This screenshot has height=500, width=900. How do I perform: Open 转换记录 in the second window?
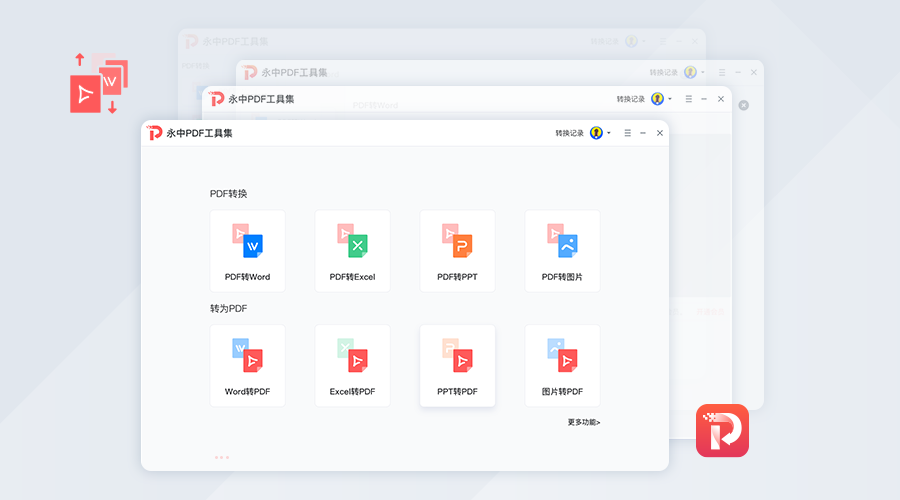click(x=631, y=99)
